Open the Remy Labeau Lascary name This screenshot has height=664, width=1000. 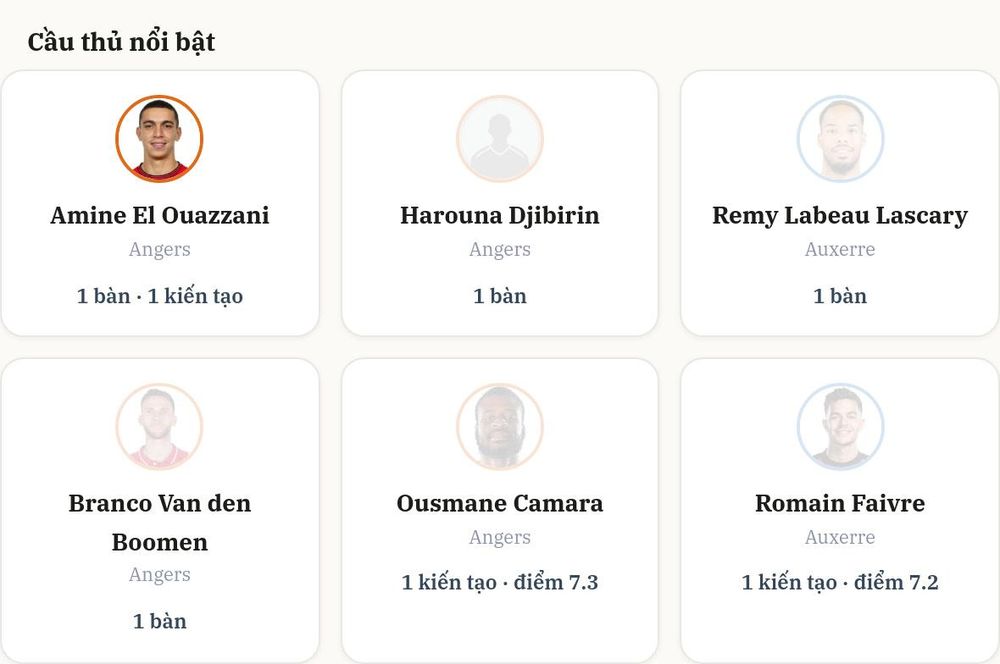pyautogui.click(x=840, y=216)
